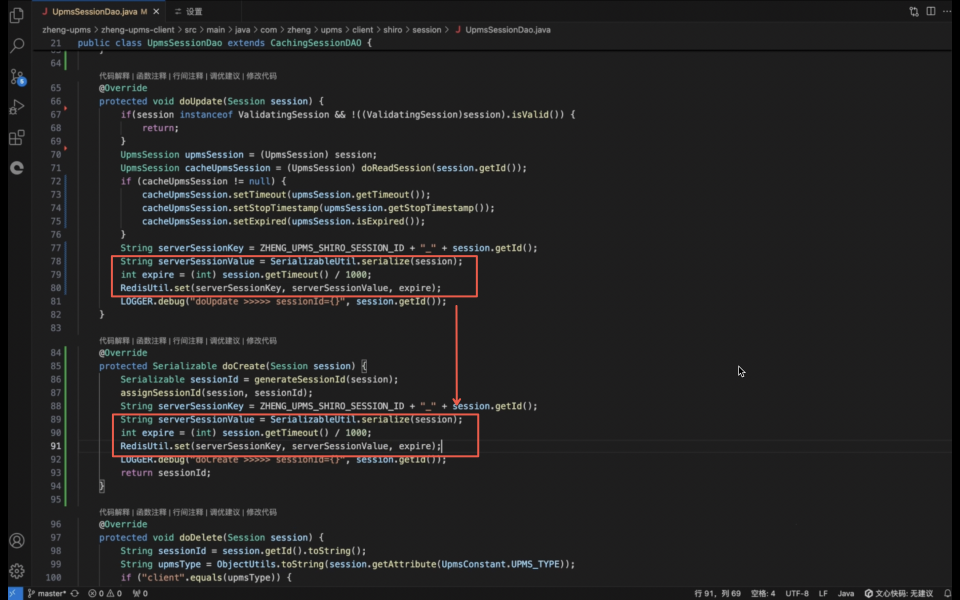Screen dimensions: 960x600
Task: Select upms in the breadcrumb
Action: (x=331, y=29)
